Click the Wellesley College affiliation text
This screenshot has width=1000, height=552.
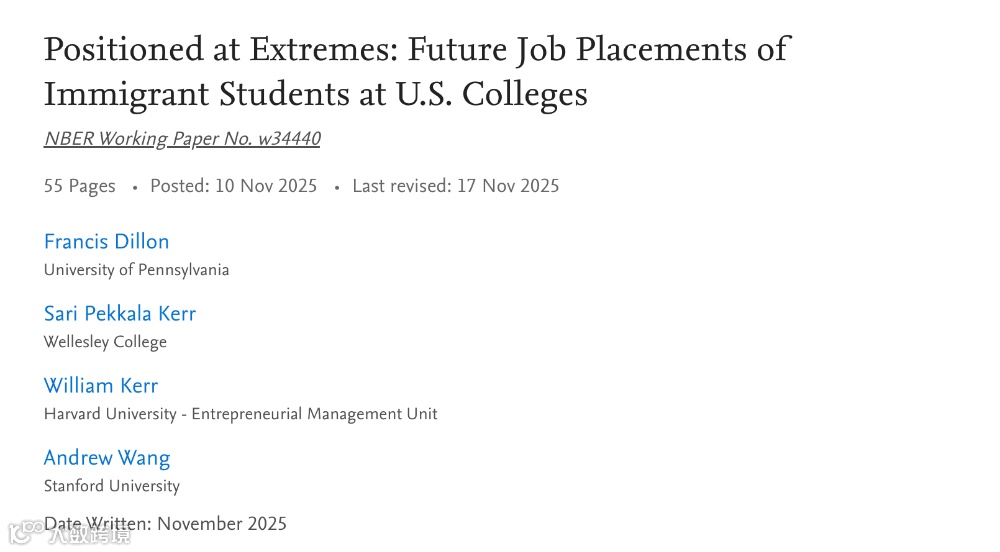[105, 342]
